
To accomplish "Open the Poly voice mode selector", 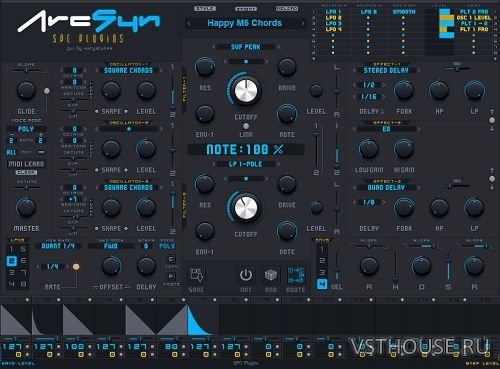I will [26, 129].
